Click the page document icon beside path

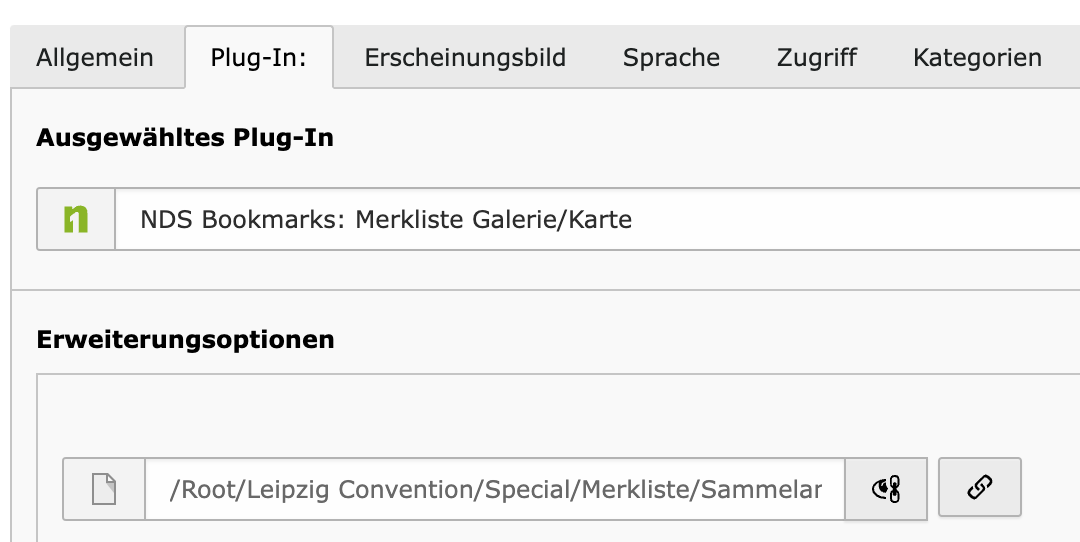104,489
